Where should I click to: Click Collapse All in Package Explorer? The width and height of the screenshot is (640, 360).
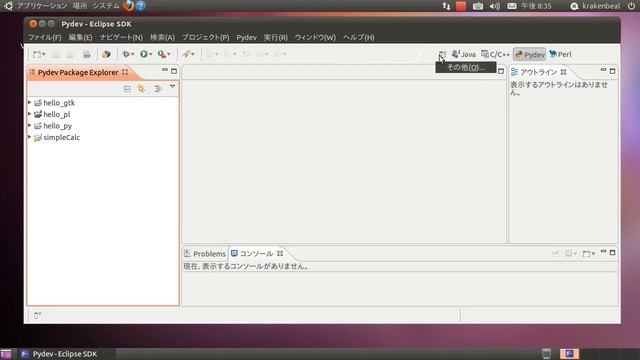(x=127, y=89)
